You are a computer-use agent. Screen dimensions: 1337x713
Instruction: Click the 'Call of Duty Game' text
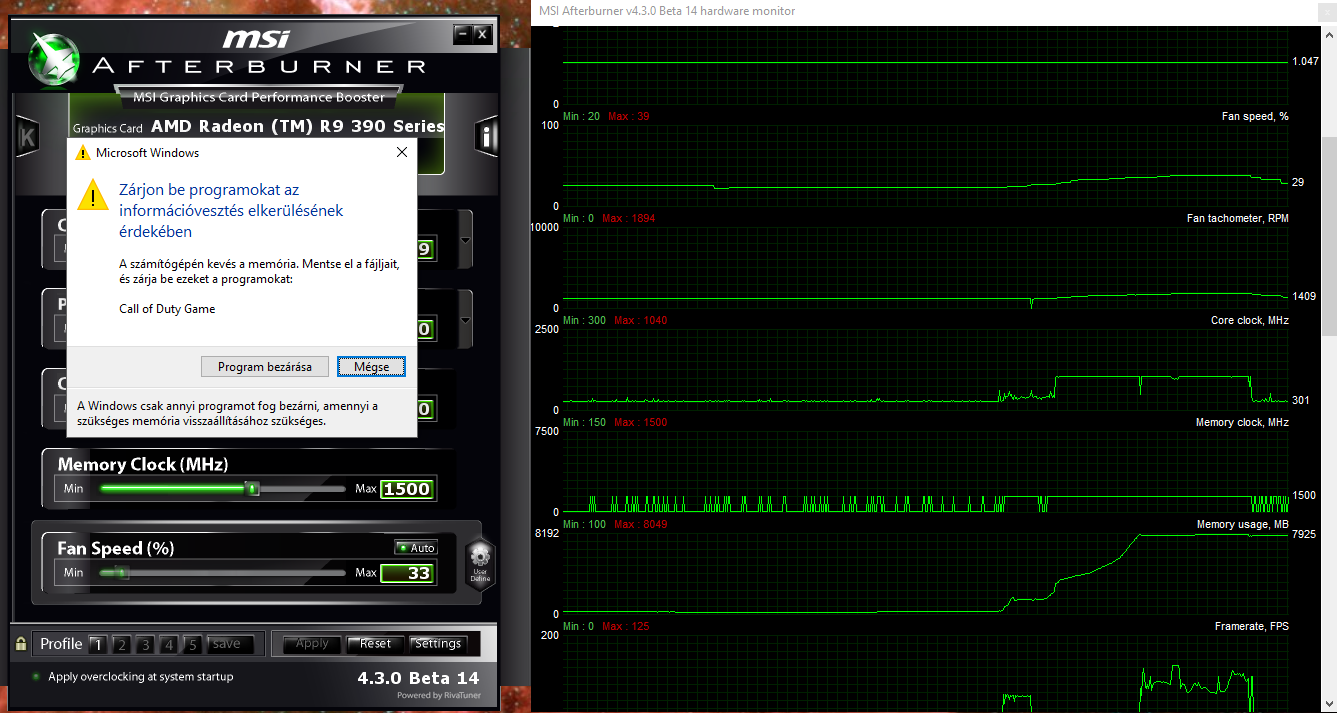[167, 309]
